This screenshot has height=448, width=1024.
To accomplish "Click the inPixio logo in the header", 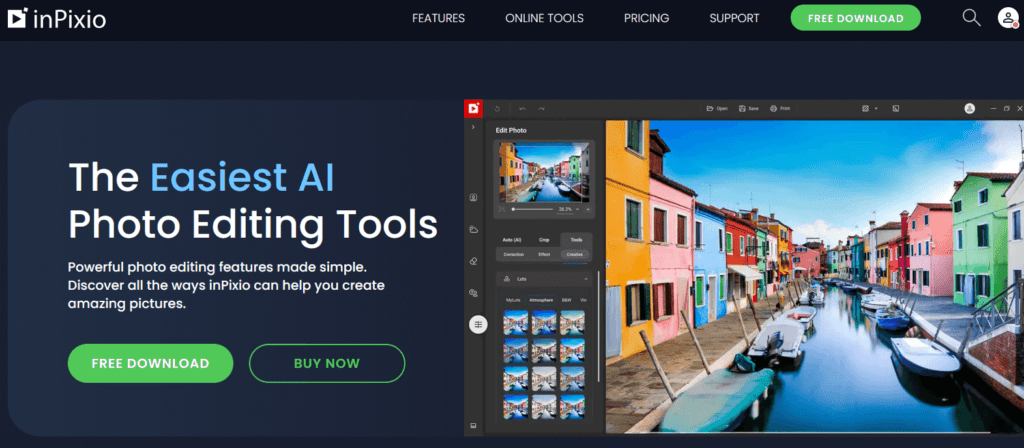I will pyautogui.click(x=57, y=18).
